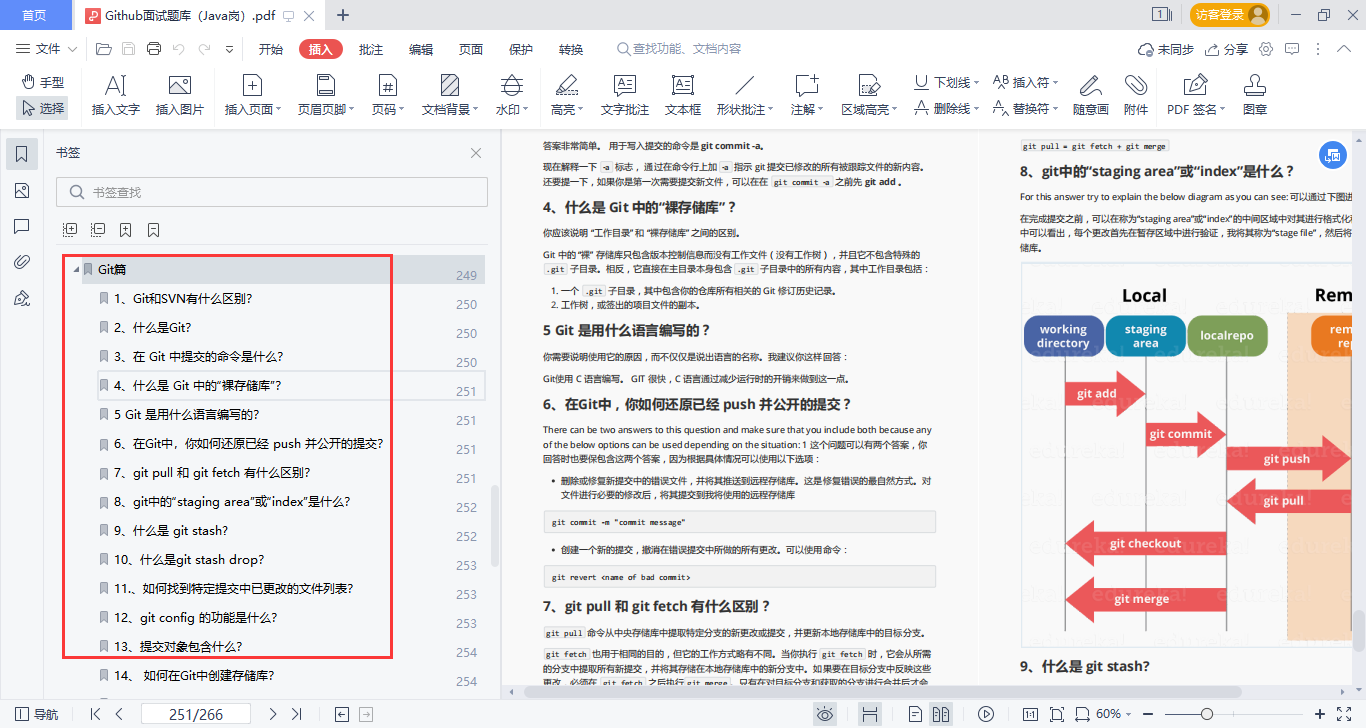Toggle continuous scrolling mode
1366x728 pixels.
(x=870, y=714)
